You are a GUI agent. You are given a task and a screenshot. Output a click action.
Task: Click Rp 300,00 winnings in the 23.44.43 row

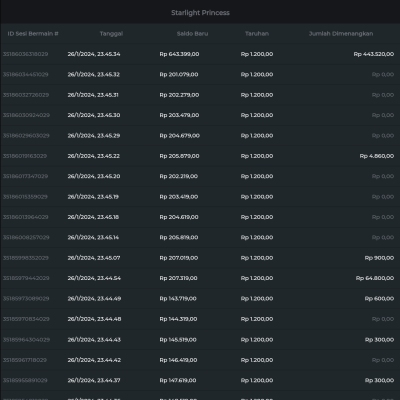pyautogui.click(x=379, y=340)
